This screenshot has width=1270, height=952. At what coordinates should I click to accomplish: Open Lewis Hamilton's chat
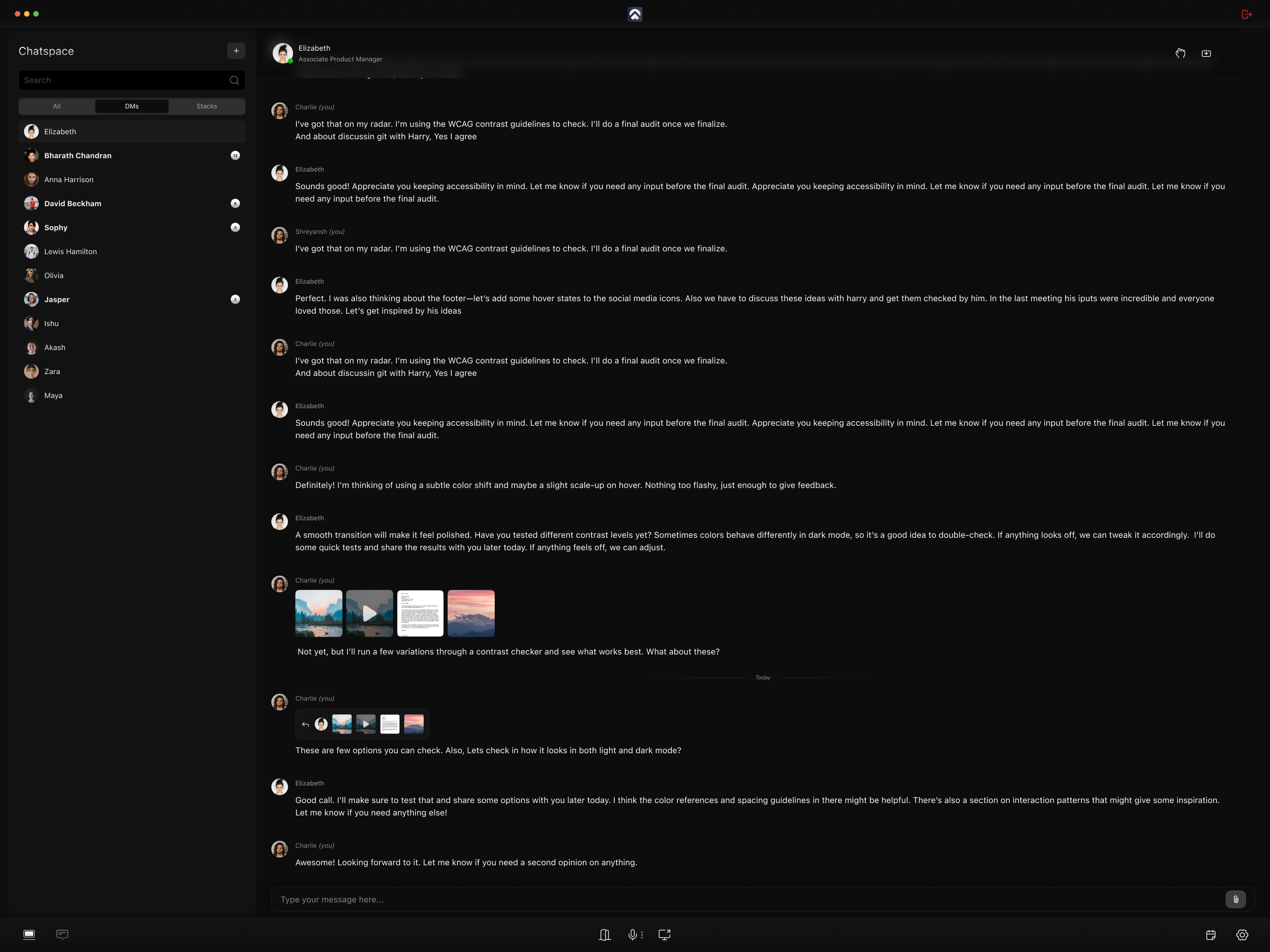click(132, 251)
